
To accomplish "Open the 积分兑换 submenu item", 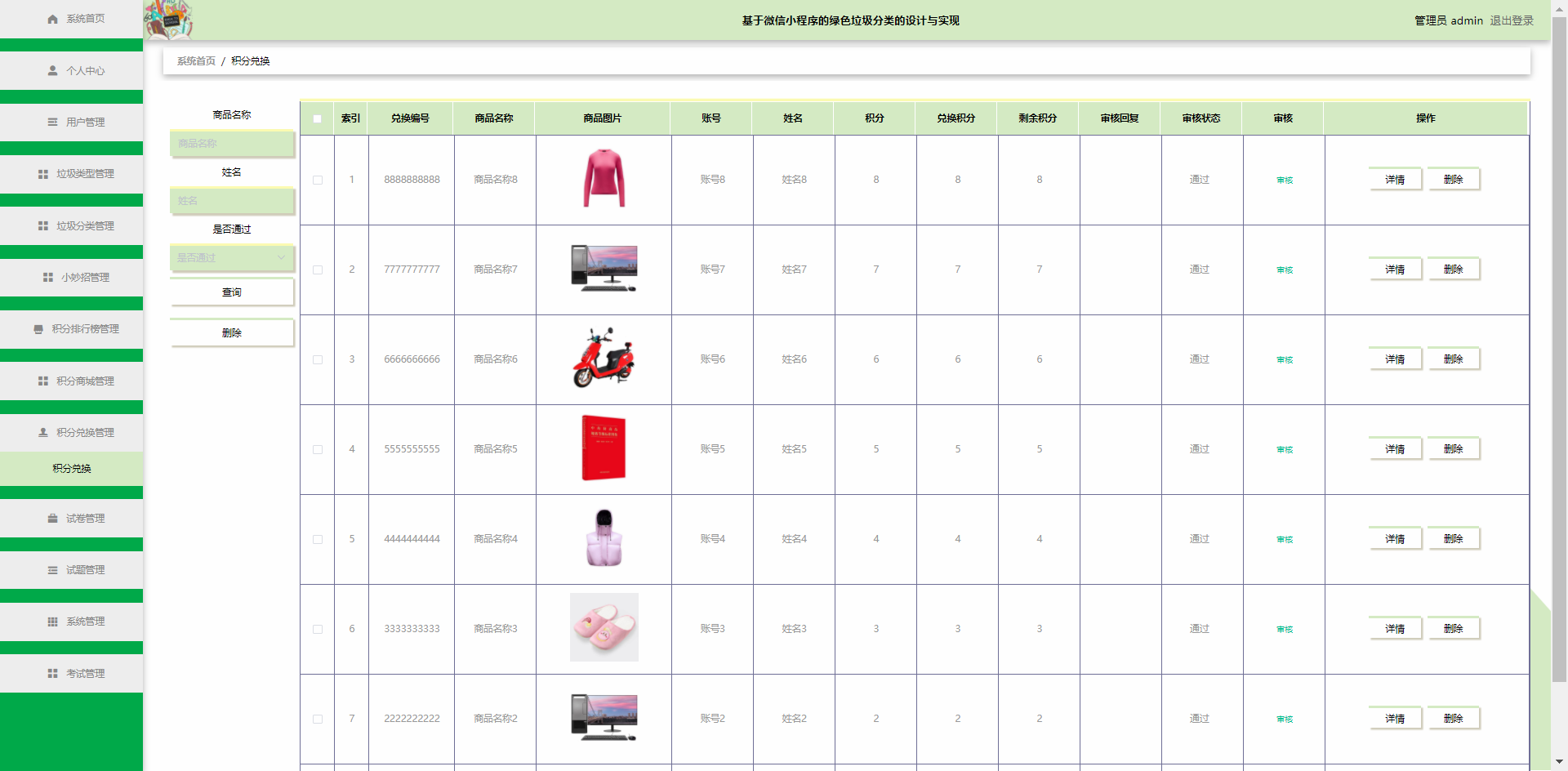I will (72, 469).
